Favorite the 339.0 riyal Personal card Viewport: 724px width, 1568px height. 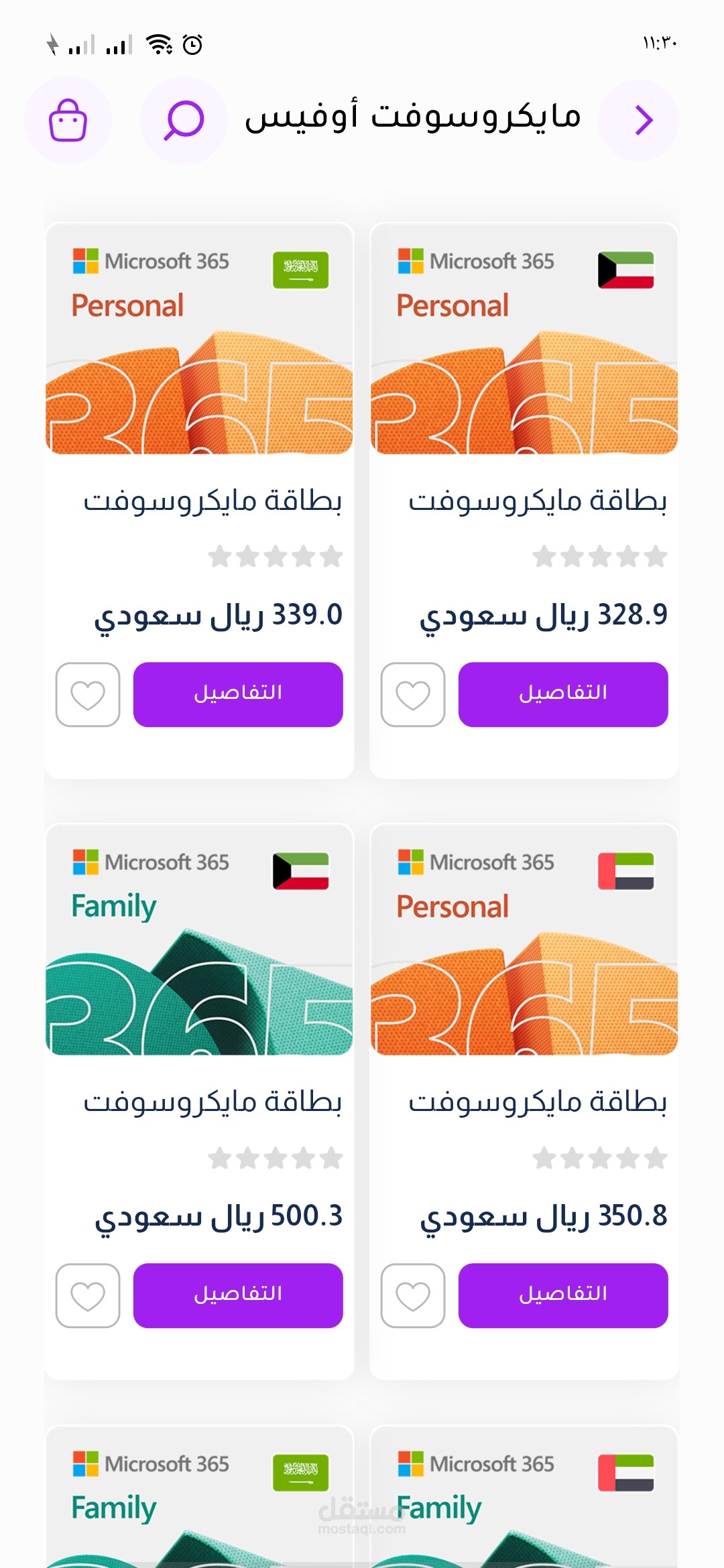point(88,695)
